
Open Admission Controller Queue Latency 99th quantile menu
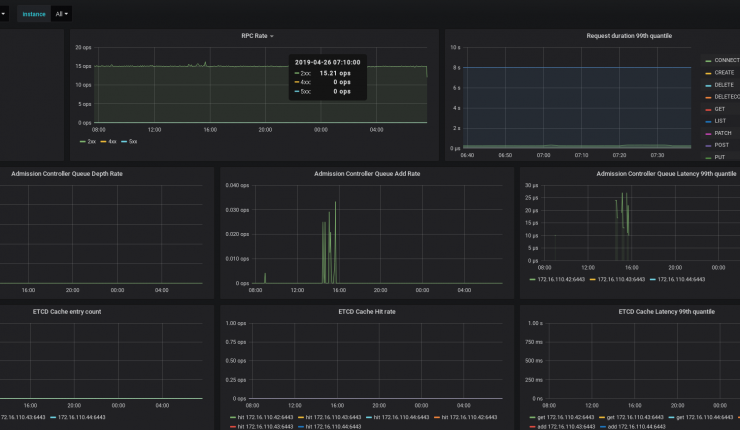666,174
